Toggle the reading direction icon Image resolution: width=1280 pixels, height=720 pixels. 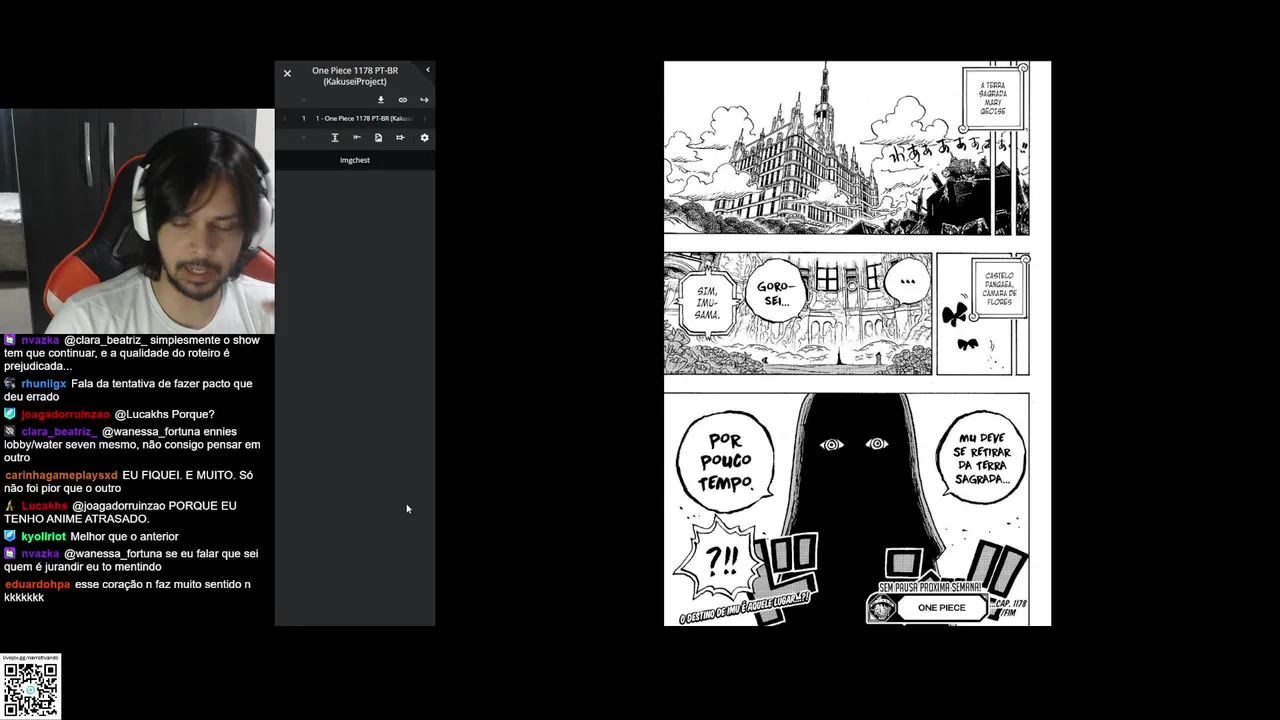357,137
